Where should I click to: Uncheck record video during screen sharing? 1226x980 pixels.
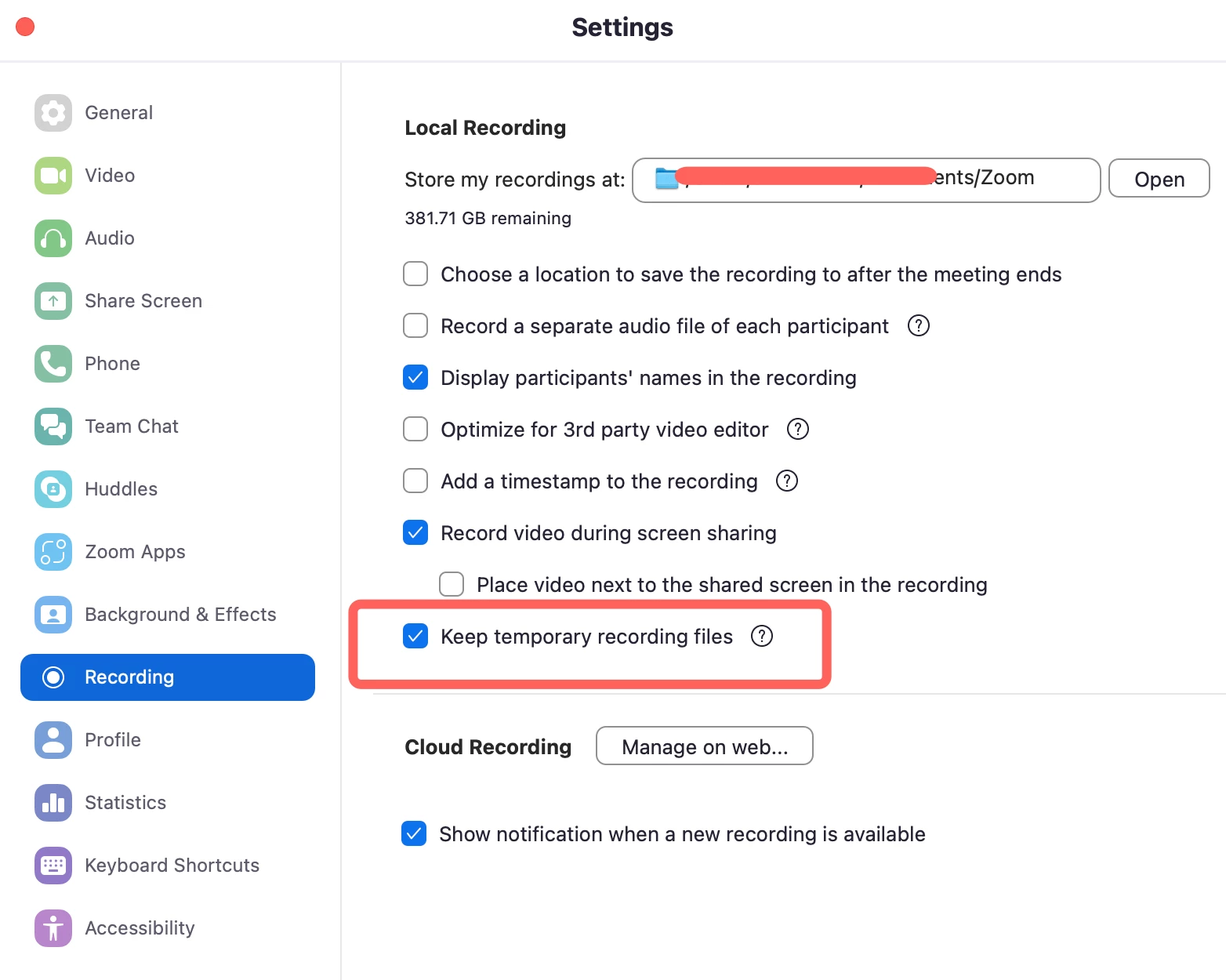coord(415,532)
